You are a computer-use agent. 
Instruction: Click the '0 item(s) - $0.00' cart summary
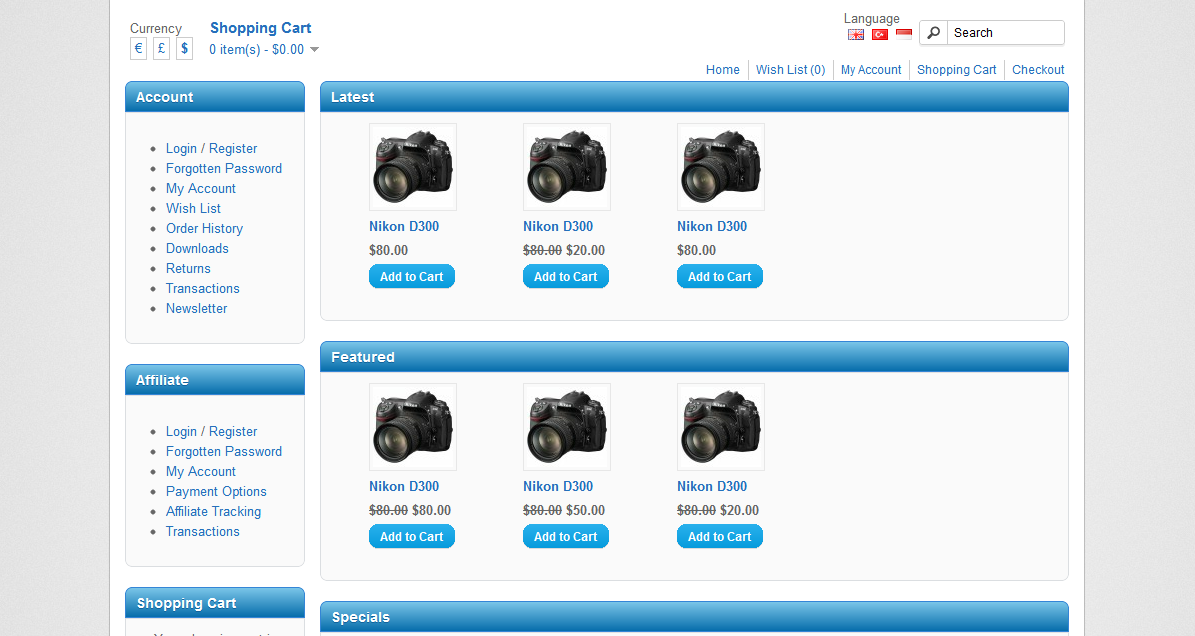coord(257,50)
